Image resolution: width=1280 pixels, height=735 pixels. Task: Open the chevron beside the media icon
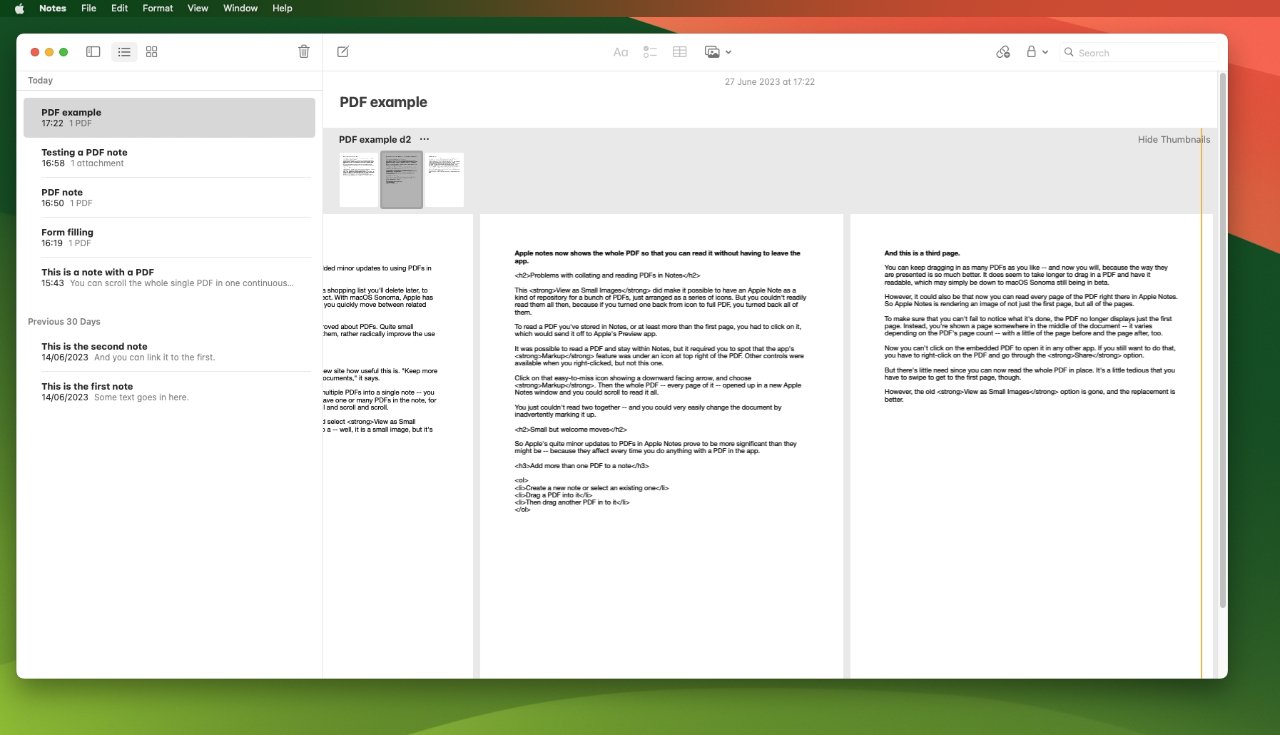pyautogui.click(x=728, y=51)
